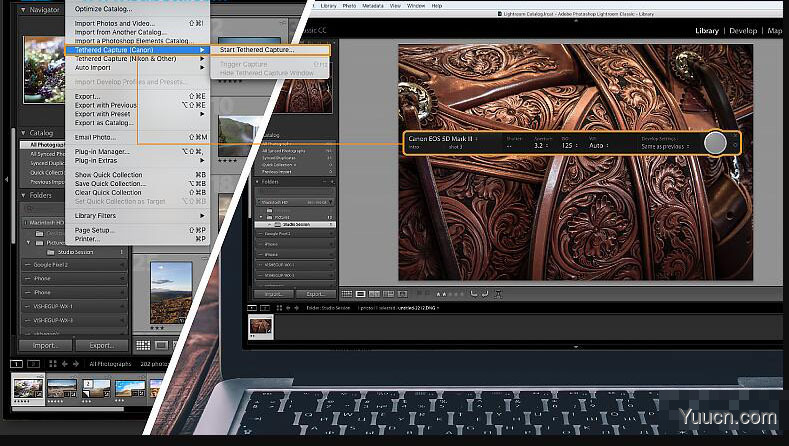789x446 pixels.
Task: Select first thumbnail in the left filmstrip
Action: click(26, 388)
